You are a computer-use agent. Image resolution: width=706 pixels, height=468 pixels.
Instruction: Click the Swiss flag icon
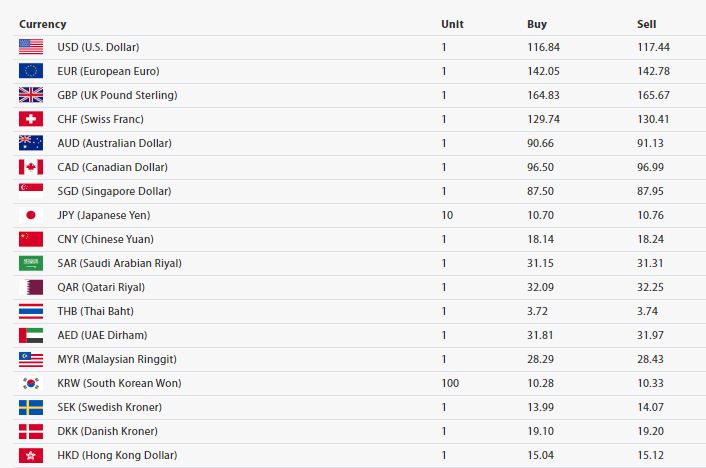coord(31,119)
